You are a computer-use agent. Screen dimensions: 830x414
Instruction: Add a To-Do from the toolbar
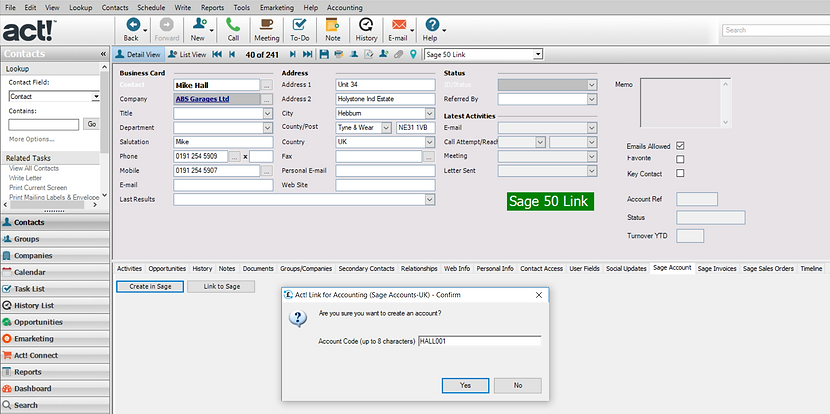[x=300, y=30]
